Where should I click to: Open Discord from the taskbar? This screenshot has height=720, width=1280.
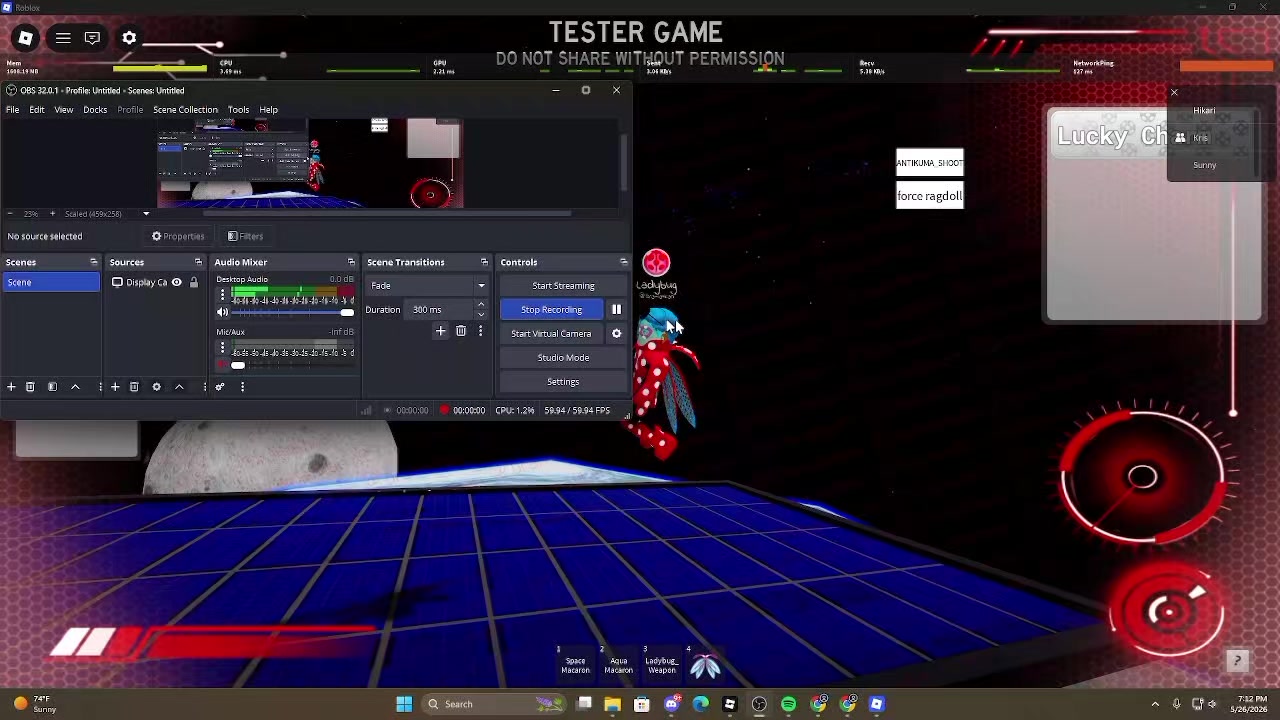click(x=672, y=704)
